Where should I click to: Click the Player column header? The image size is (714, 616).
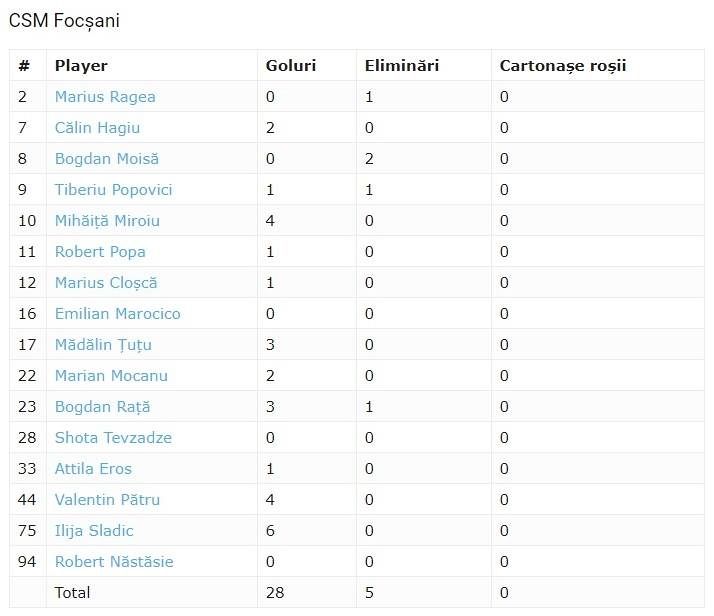point(81,66)
